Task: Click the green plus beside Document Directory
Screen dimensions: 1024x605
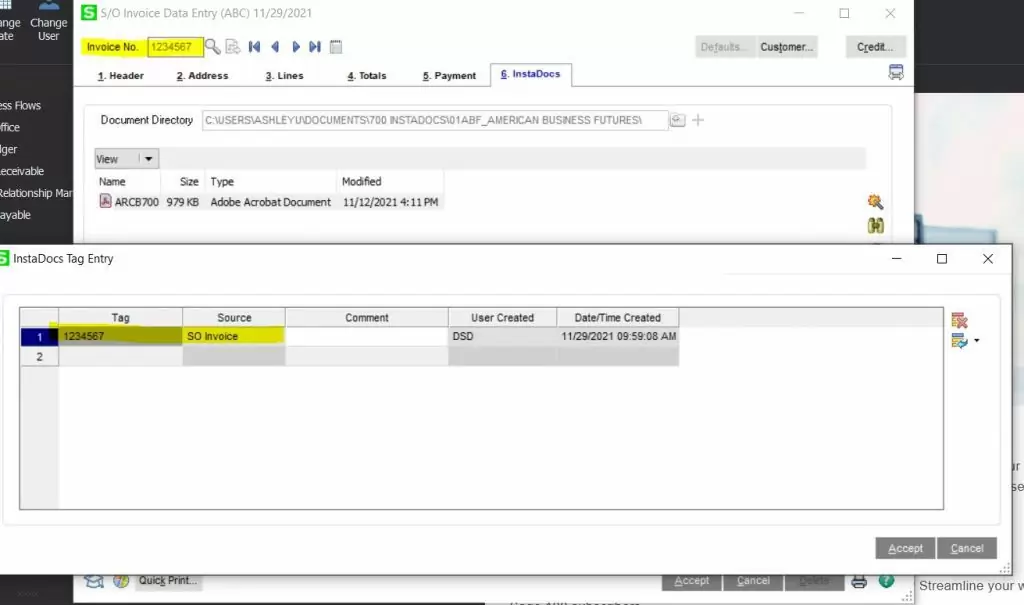Action: click(x=697, y=119)
